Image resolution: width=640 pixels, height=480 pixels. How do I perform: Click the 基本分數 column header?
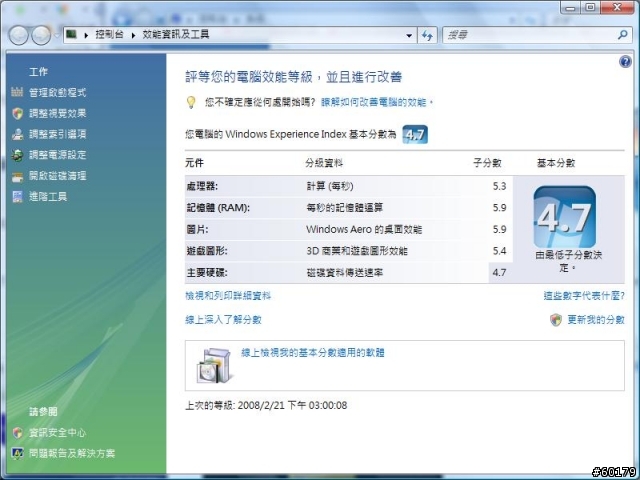[x=556, y=163]
